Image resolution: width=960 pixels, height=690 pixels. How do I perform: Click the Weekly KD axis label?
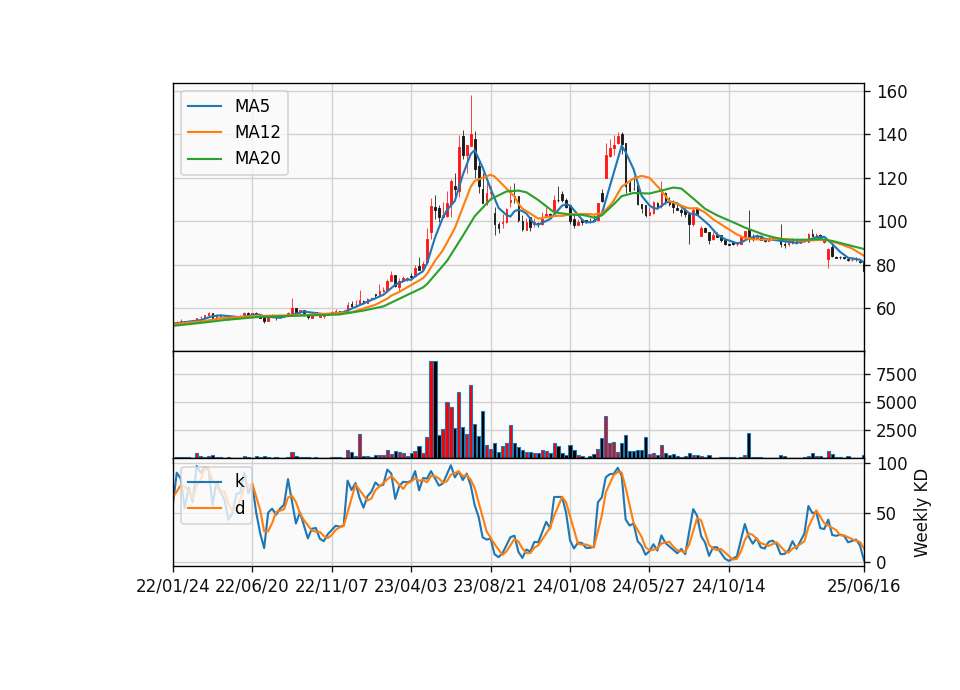[x=921, y=514]
